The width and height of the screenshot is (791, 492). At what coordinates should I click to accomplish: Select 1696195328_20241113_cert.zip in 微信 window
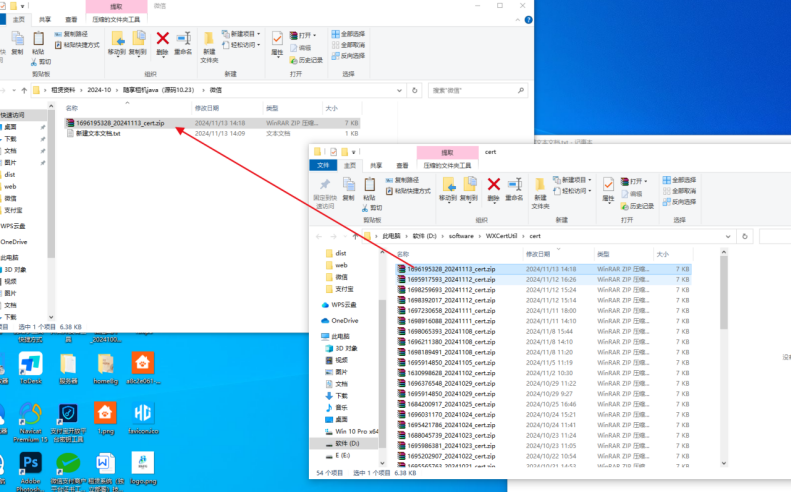(x=212, y=123)
